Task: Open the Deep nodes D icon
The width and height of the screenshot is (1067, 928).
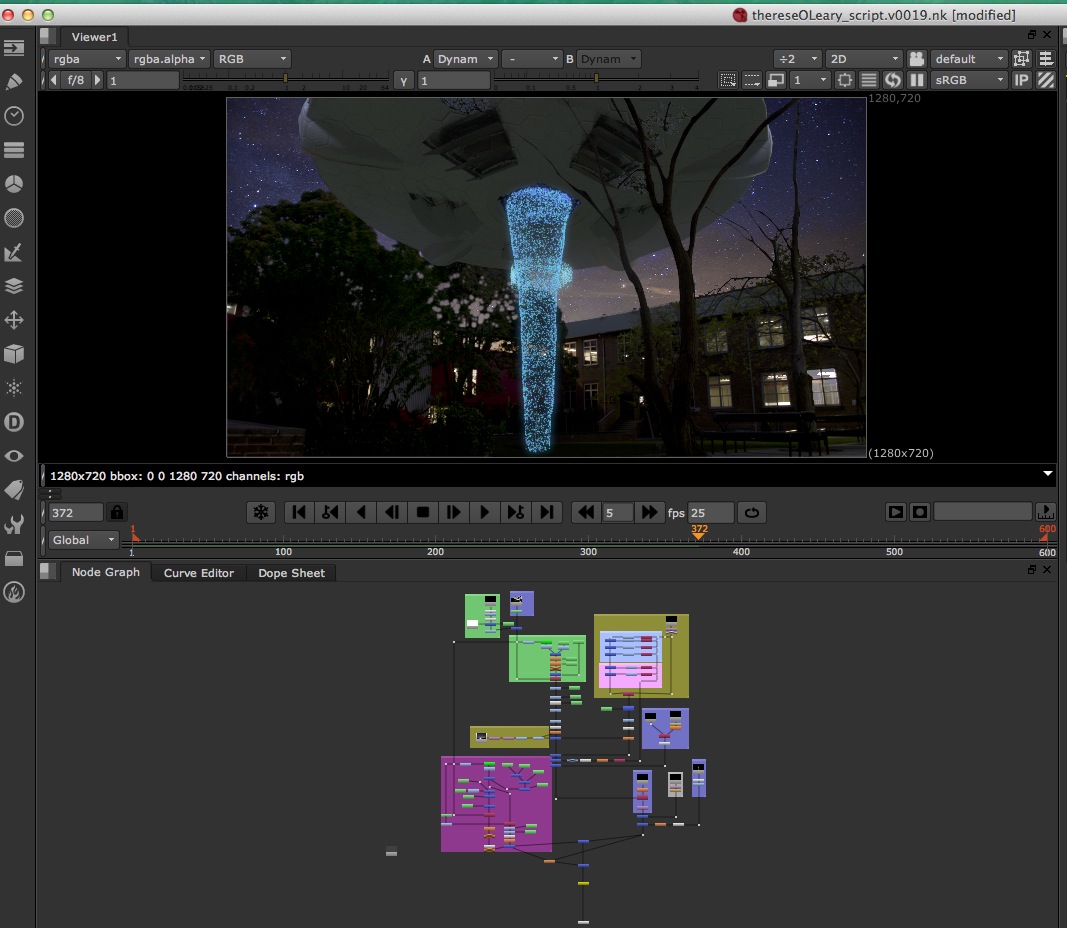Action: 14,422
